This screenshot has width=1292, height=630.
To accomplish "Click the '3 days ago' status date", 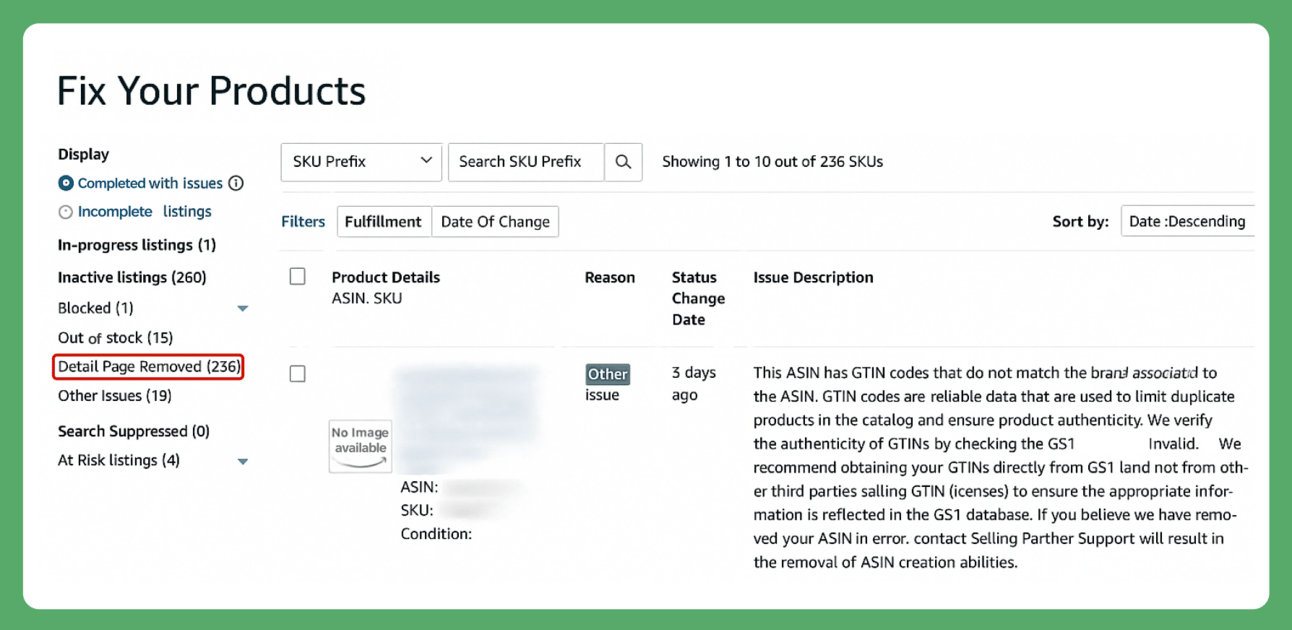I will click(x=694, y=383).
